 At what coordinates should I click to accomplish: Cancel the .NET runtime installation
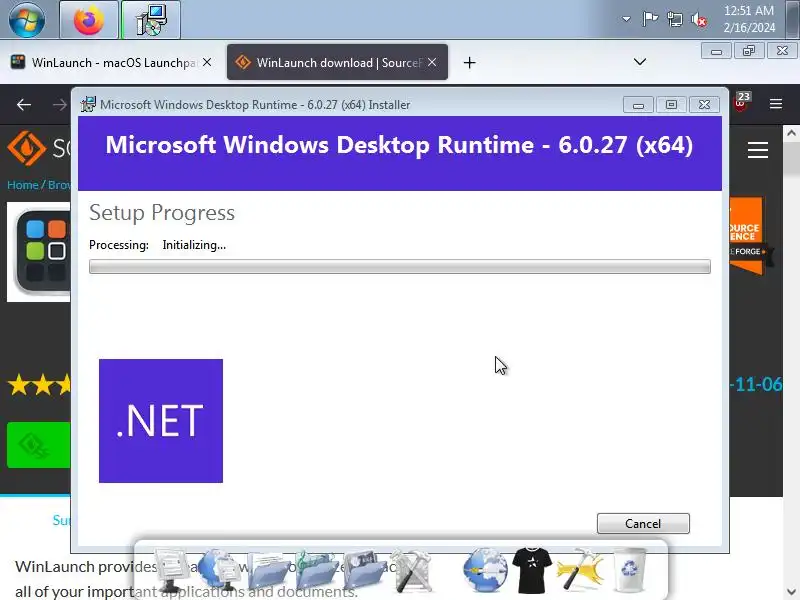(x=643, y=523)
